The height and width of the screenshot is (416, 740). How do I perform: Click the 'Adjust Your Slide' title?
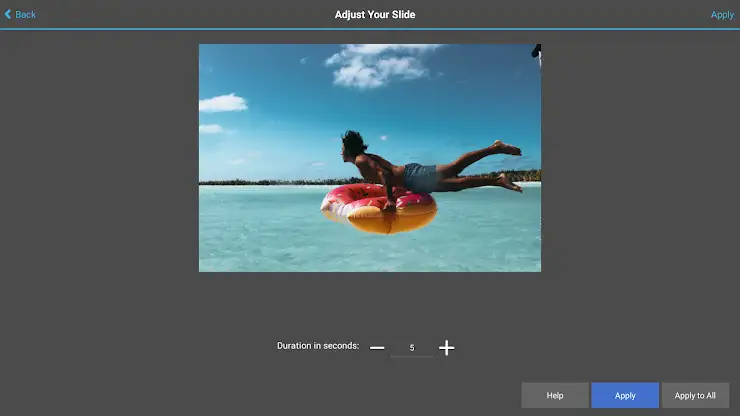pyautogui.click(x=375, y=15)
